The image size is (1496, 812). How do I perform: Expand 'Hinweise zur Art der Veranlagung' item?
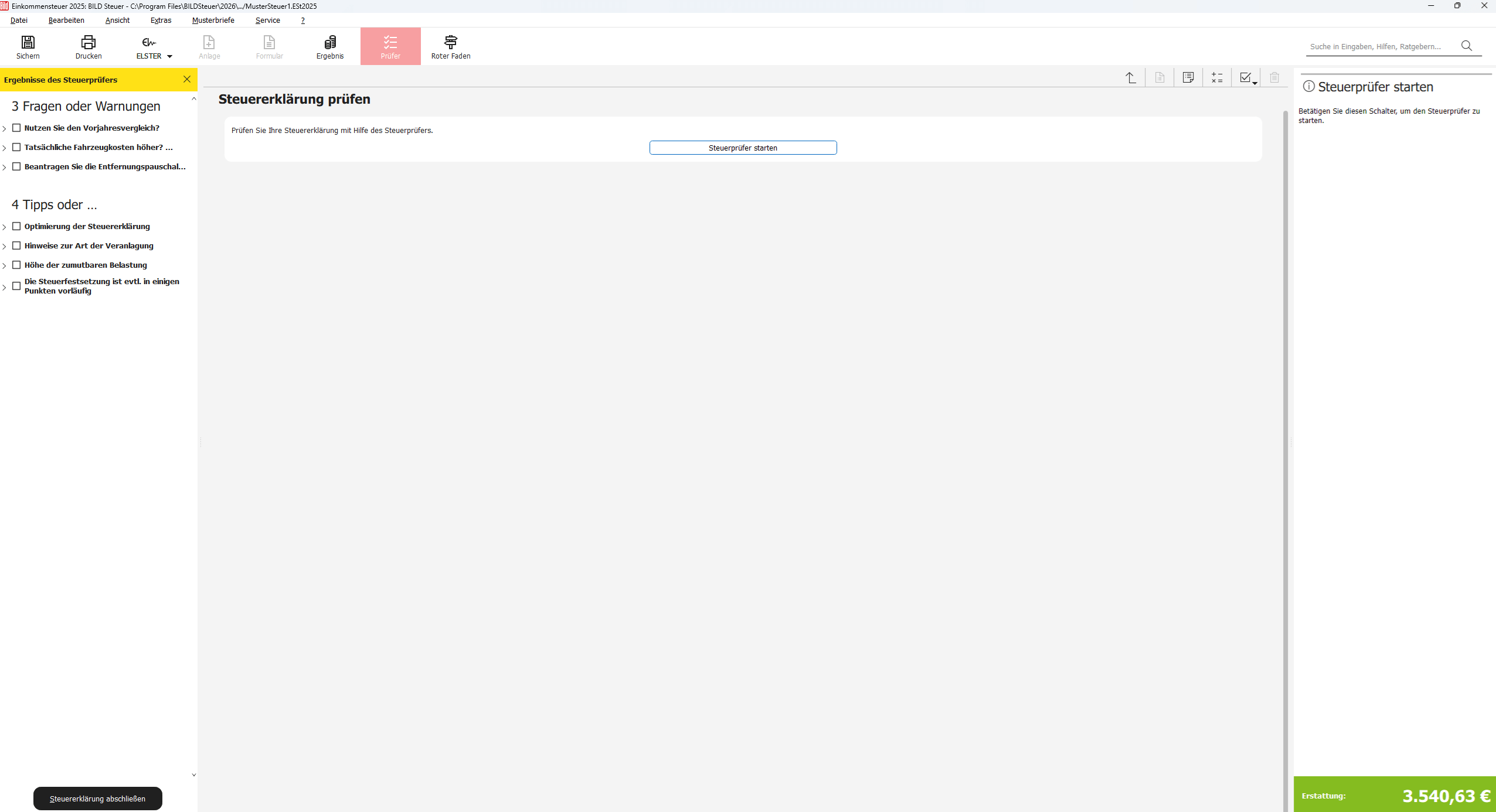pyautogui.click(x=4, y=246)
